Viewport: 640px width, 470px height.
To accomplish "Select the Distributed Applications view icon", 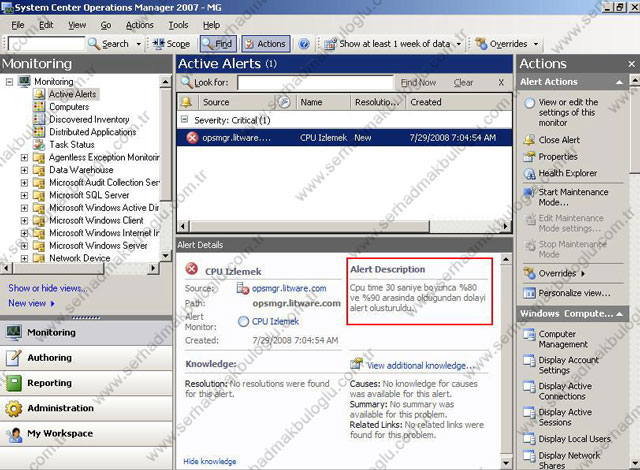I will 39,132.
